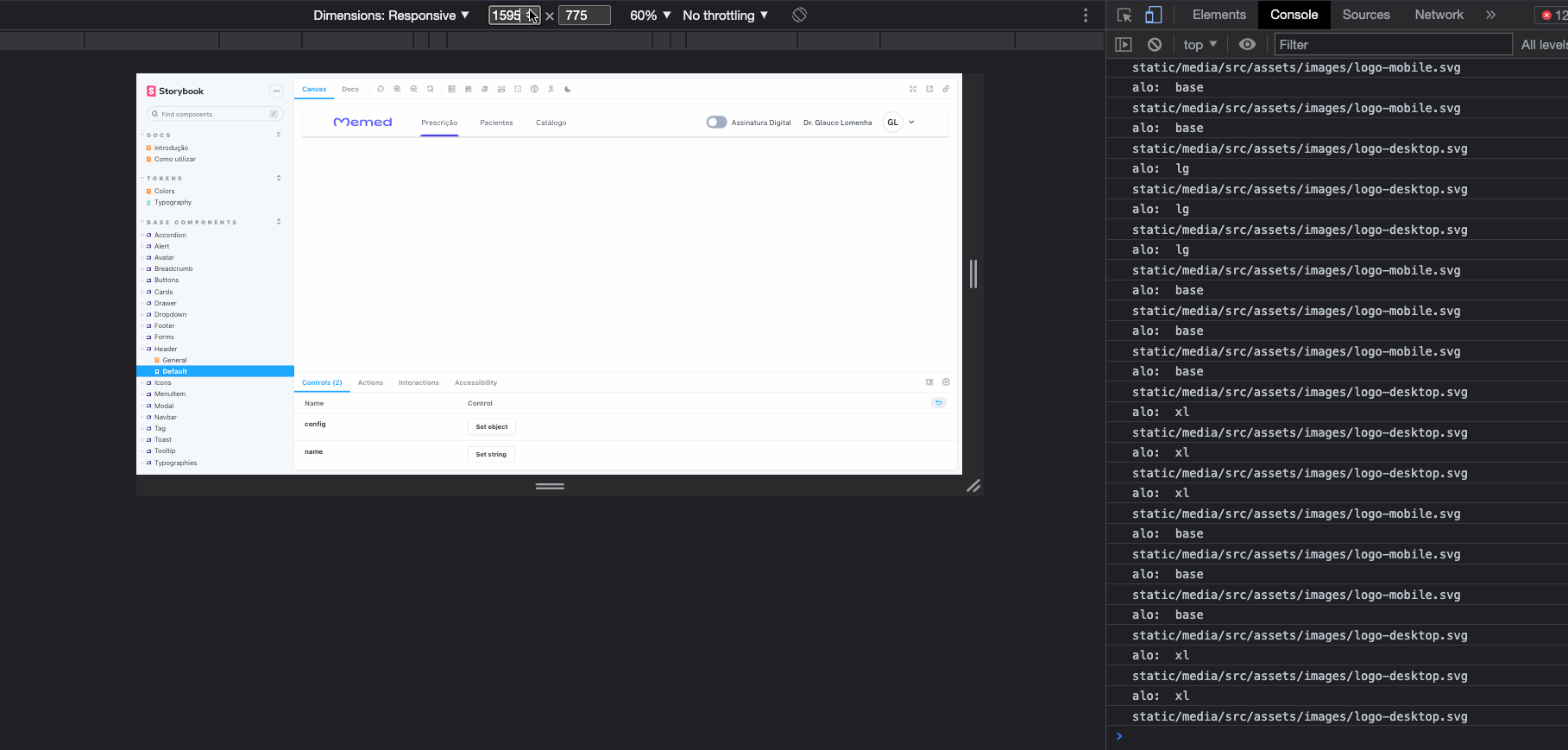Screen dimensions: 1568x750
Task: Toggle the DevTools device toolbar icon
Action: coord(1154,15)
